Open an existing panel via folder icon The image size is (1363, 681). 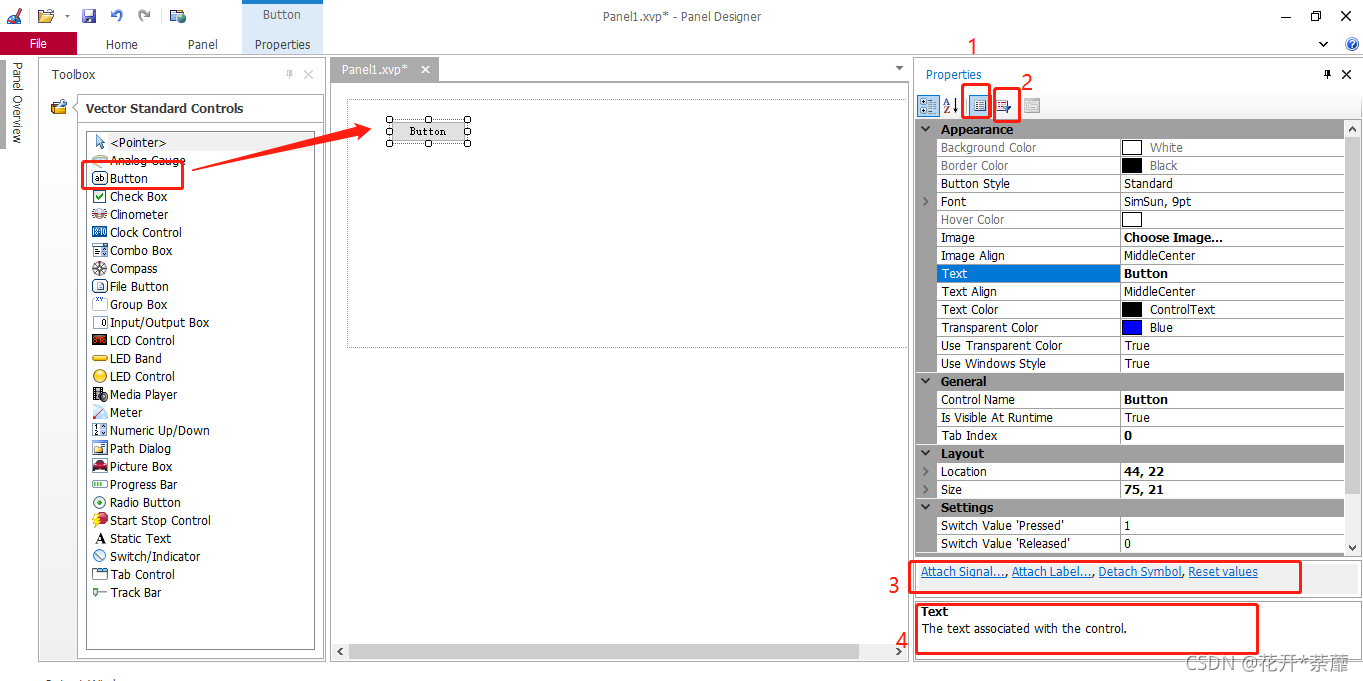tap(44, 14)
